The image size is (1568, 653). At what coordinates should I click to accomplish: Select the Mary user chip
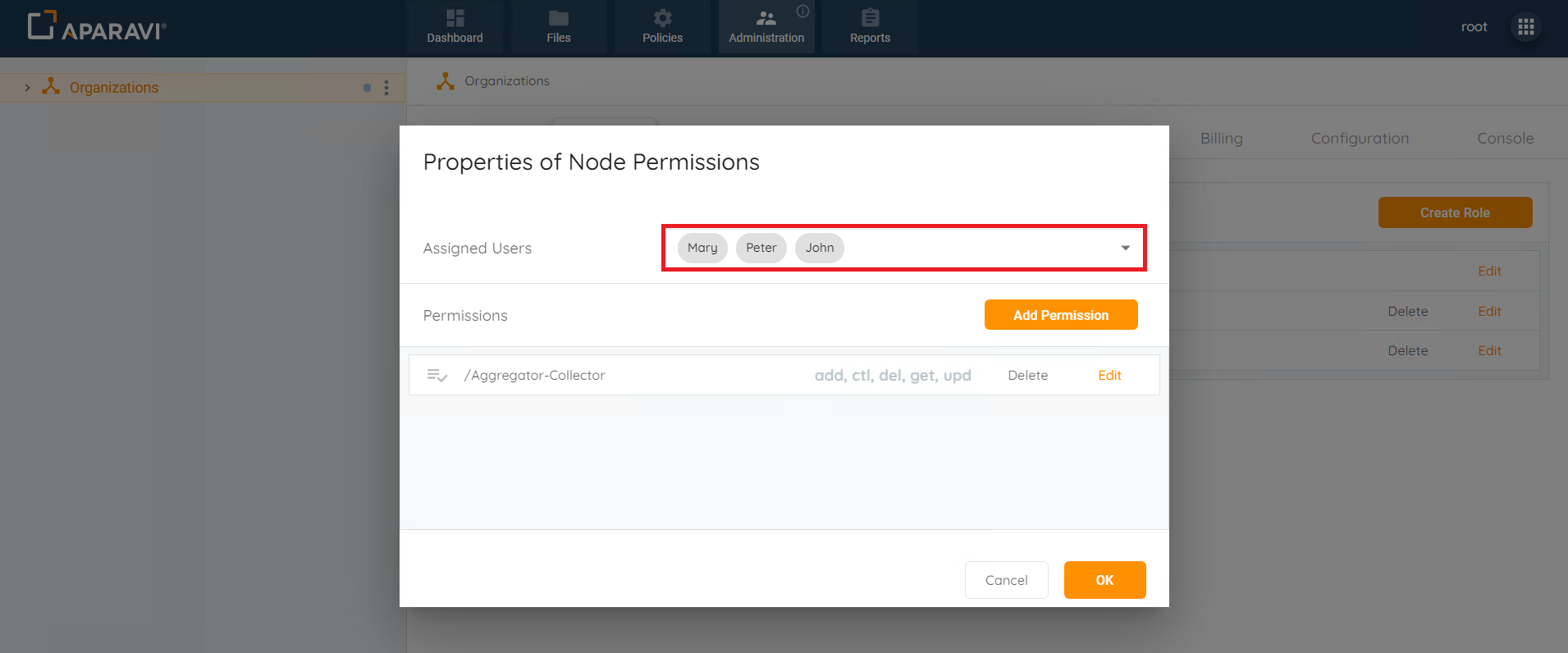tap(702, 248)
